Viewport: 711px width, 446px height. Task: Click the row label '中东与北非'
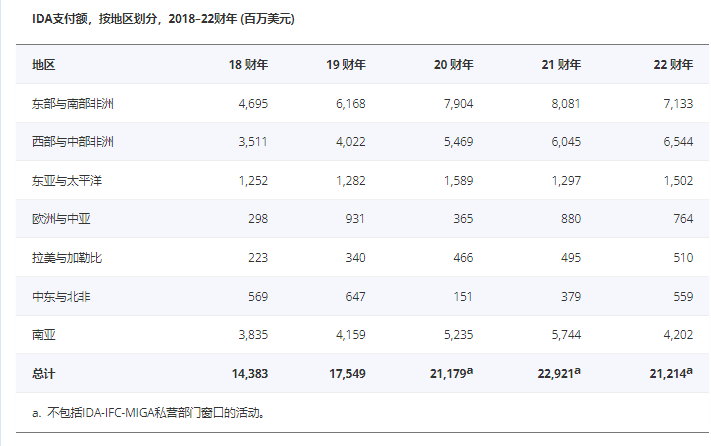[x=61, y=297]
